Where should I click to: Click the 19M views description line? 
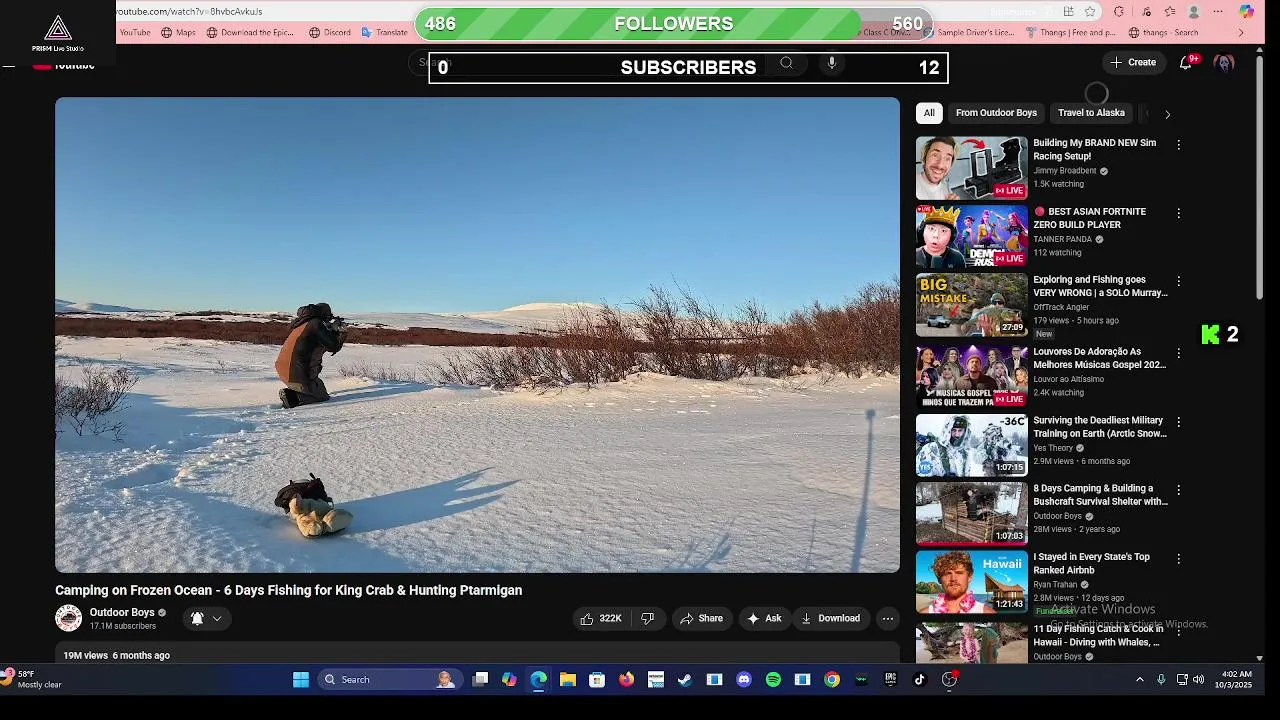(x=116, y=655)
